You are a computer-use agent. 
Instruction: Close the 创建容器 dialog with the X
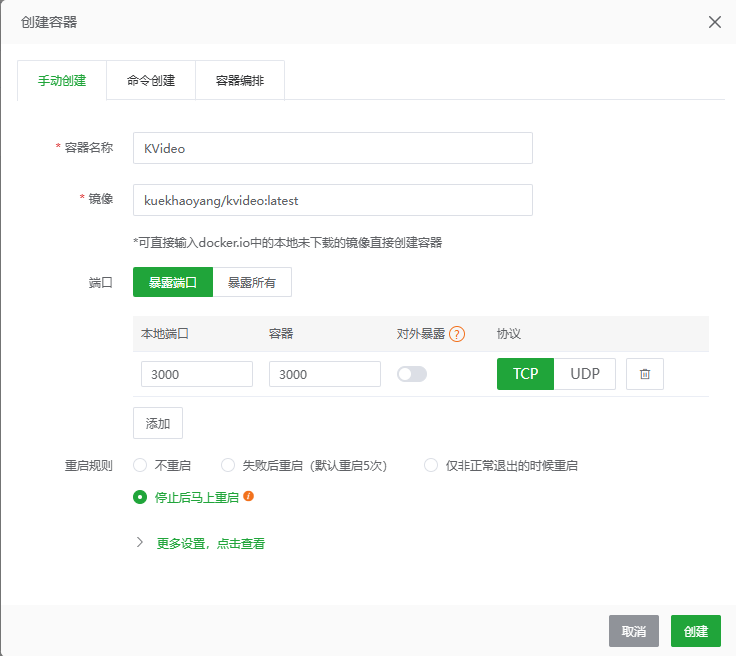tap(715, 22)
